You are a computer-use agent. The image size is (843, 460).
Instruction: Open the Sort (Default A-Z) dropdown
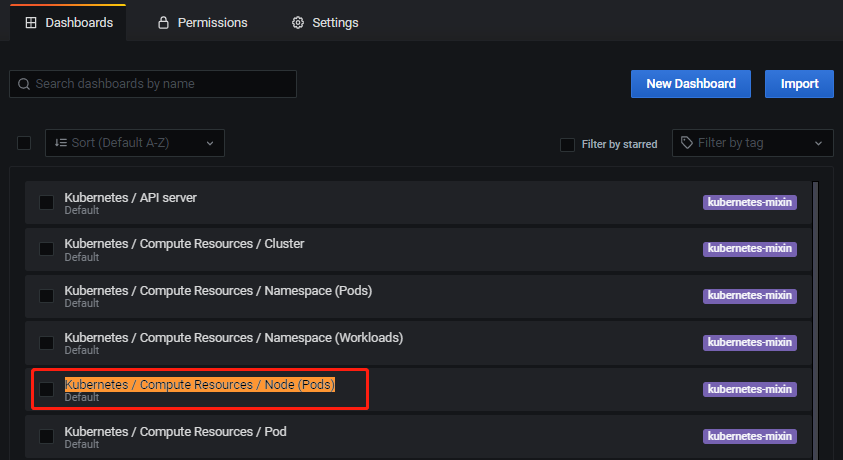pyautogui.click(x=135, y=143)
